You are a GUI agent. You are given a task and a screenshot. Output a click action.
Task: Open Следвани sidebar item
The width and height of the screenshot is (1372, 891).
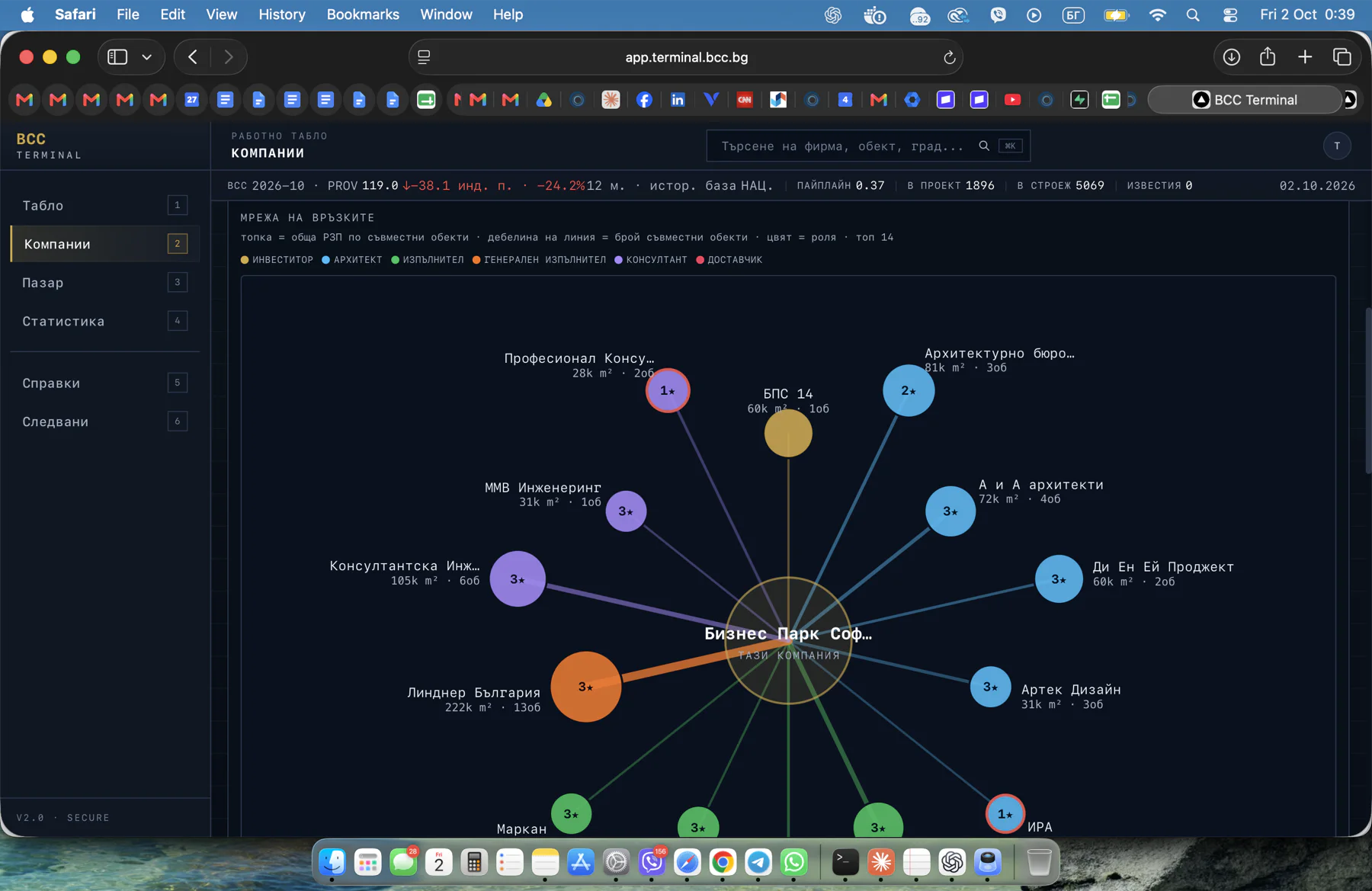(105, 421)
